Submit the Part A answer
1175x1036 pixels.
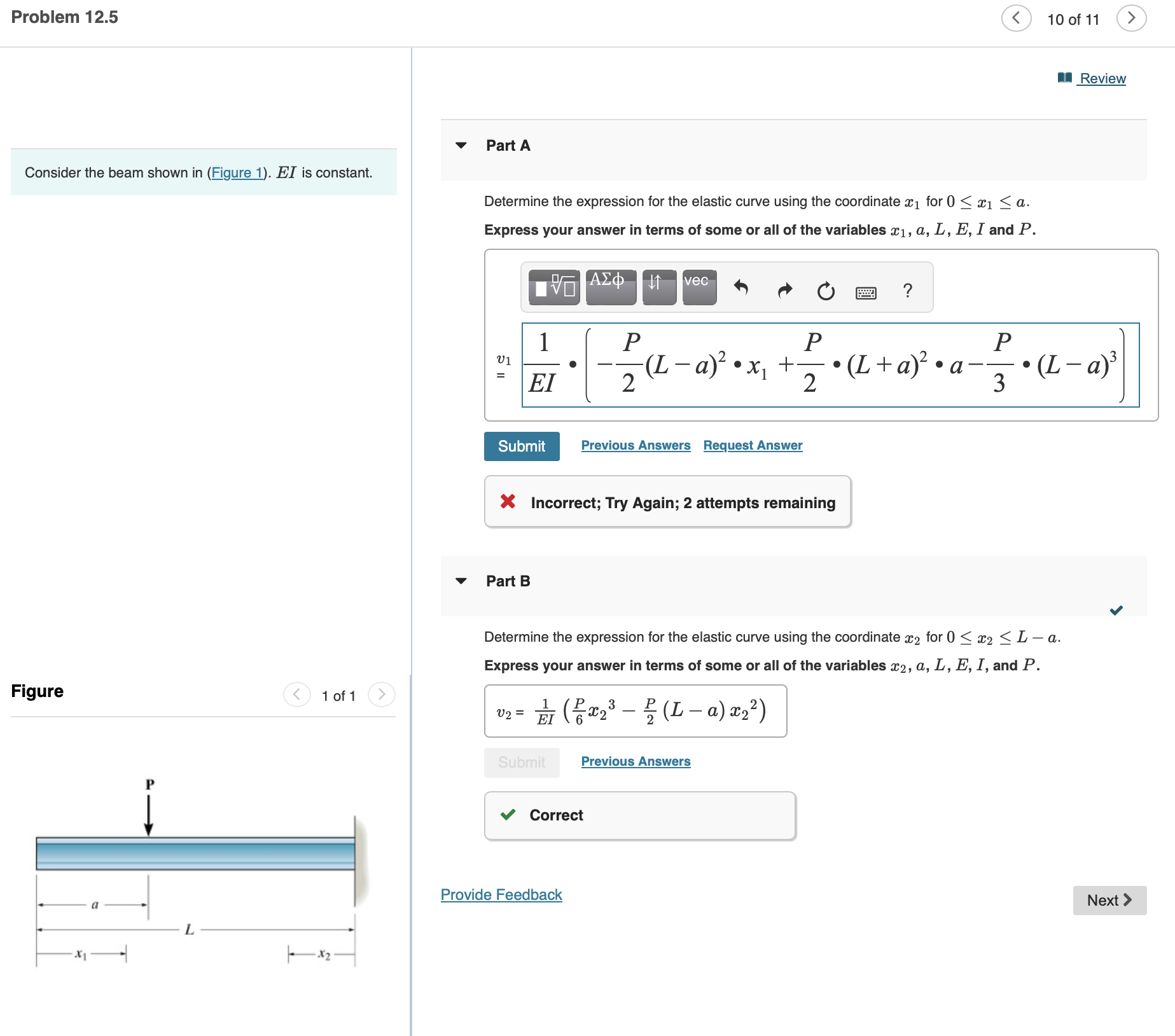(x=521, y=446)
